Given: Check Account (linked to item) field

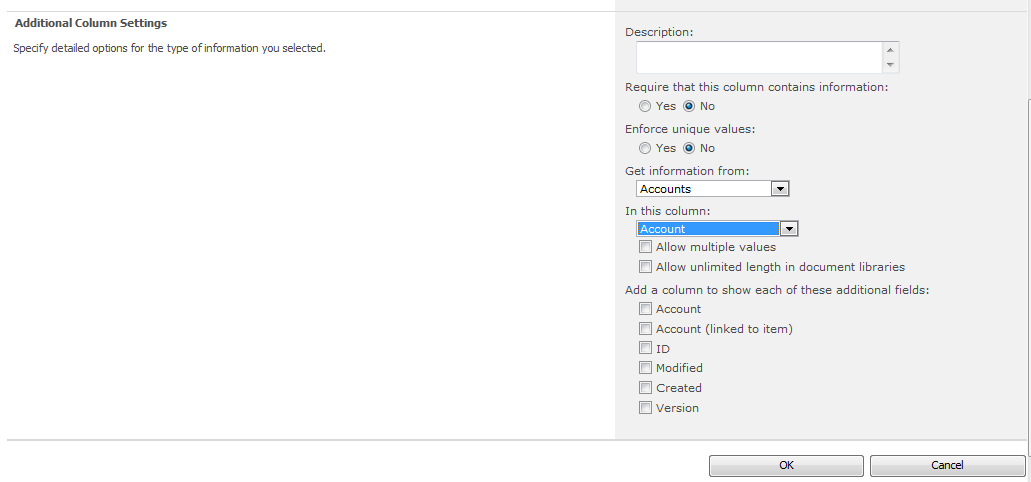Looking at the screenshot, I should point(646,329).
